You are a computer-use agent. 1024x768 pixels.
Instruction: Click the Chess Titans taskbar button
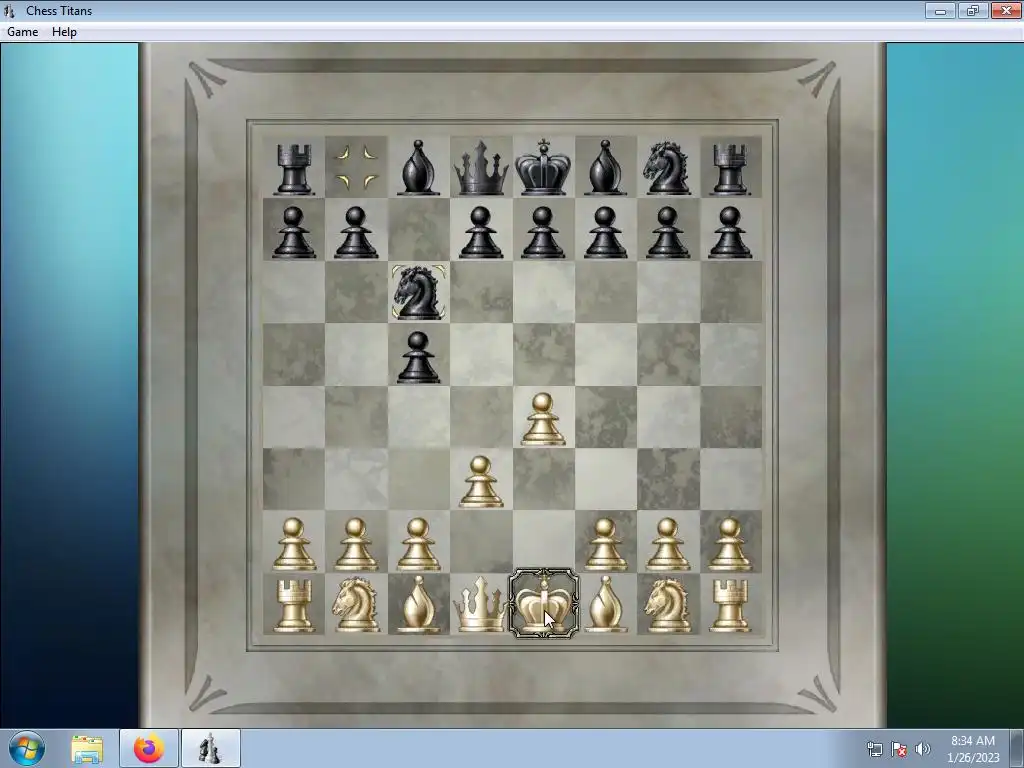(x=210, y=748)
